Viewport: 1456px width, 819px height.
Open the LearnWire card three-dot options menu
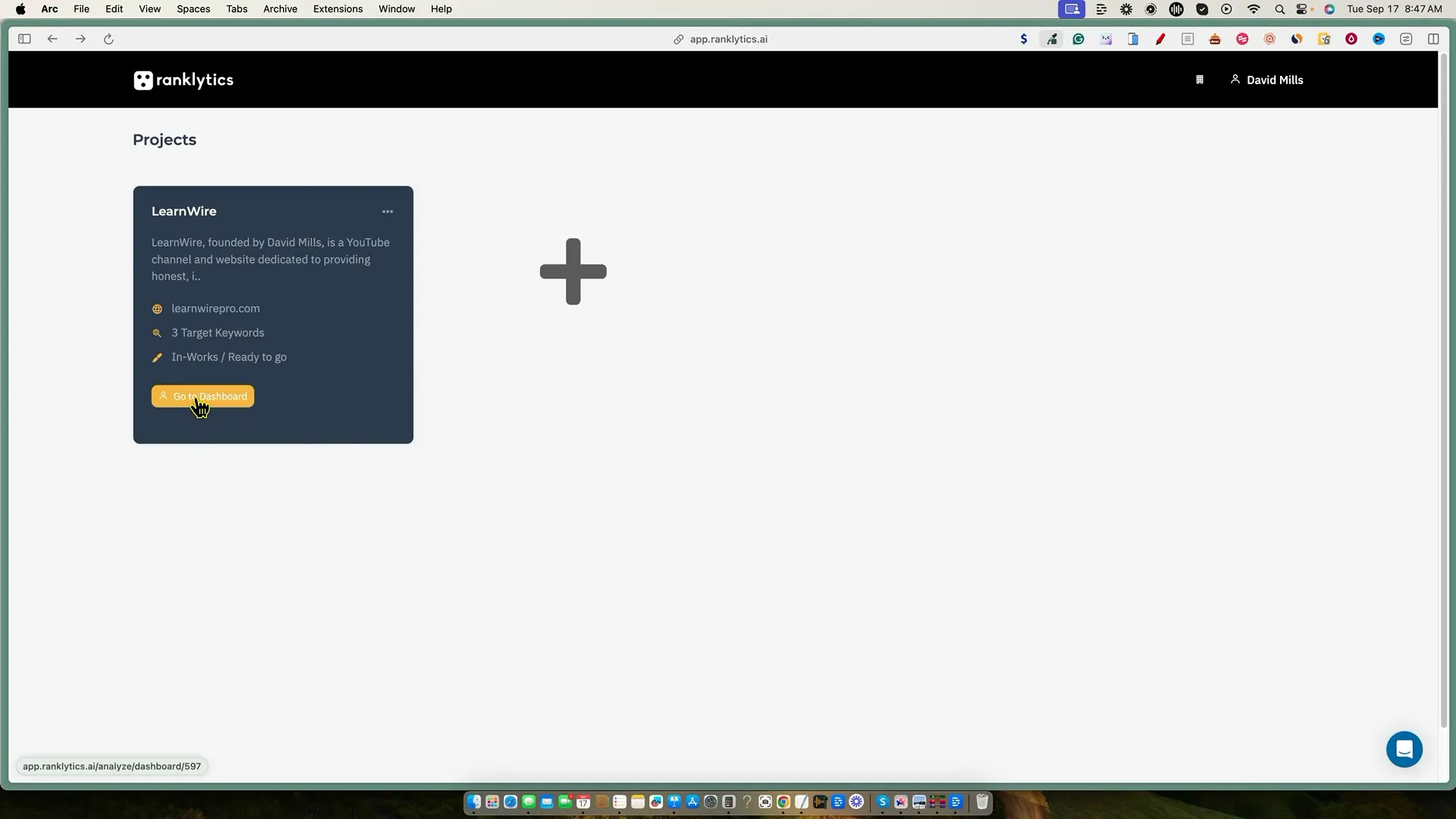388,212
